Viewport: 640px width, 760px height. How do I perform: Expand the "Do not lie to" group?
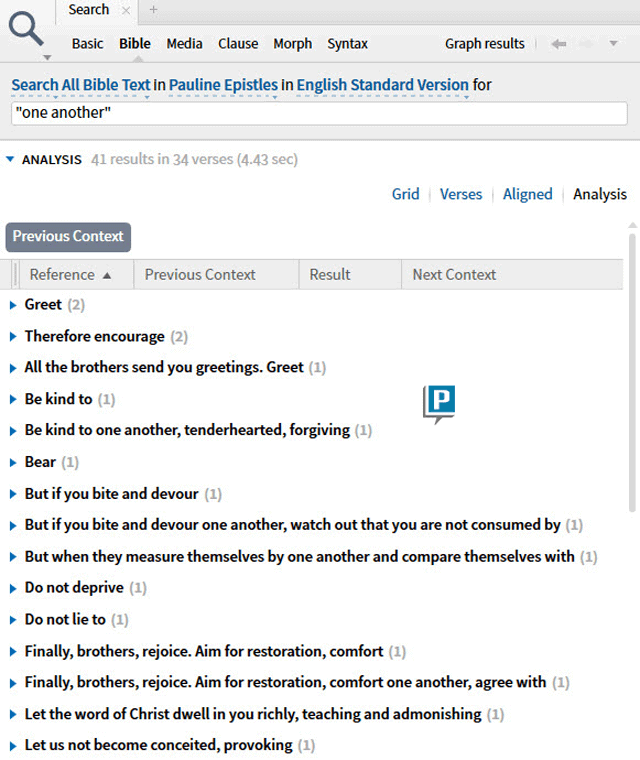[x=13, y=620]
